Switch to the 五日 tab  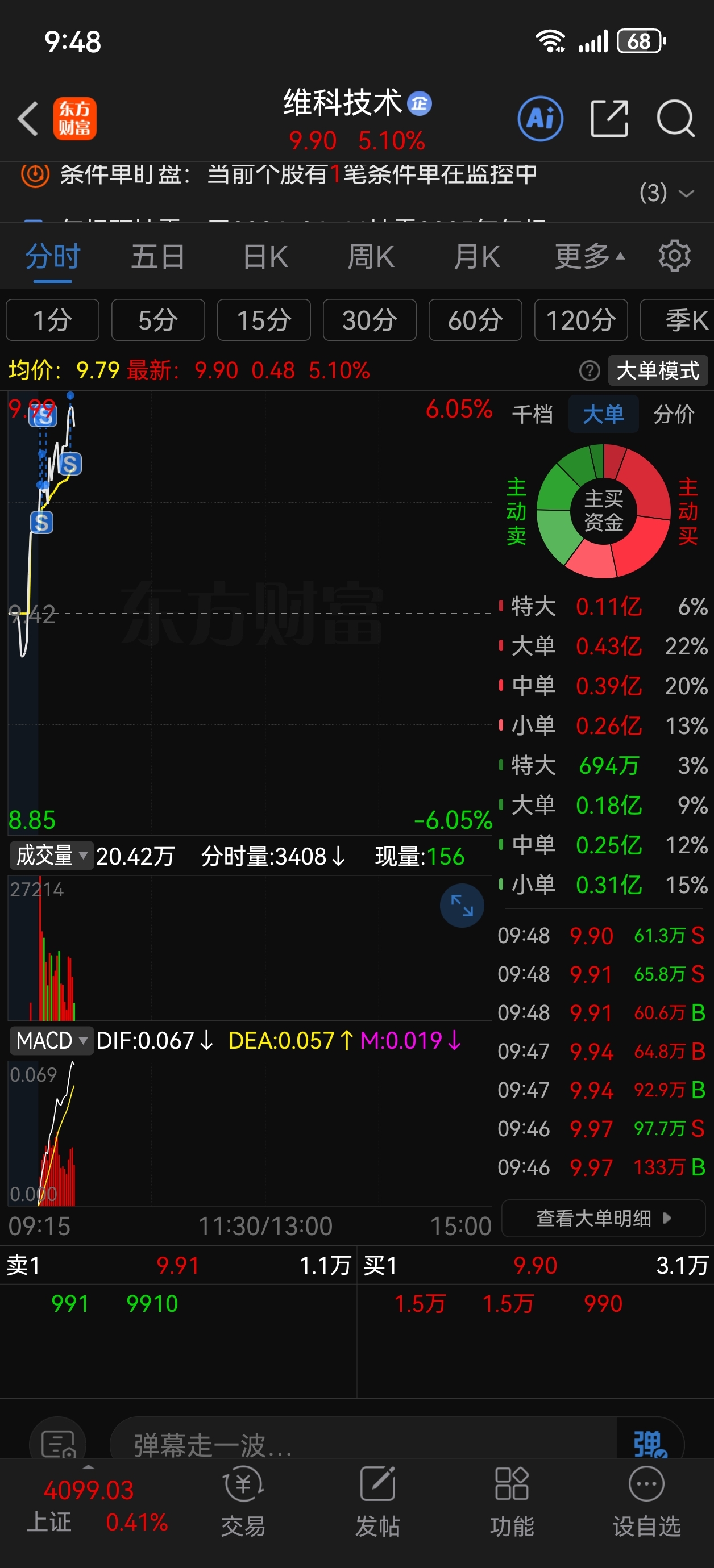pyautogui.click(x=159, y=256)
